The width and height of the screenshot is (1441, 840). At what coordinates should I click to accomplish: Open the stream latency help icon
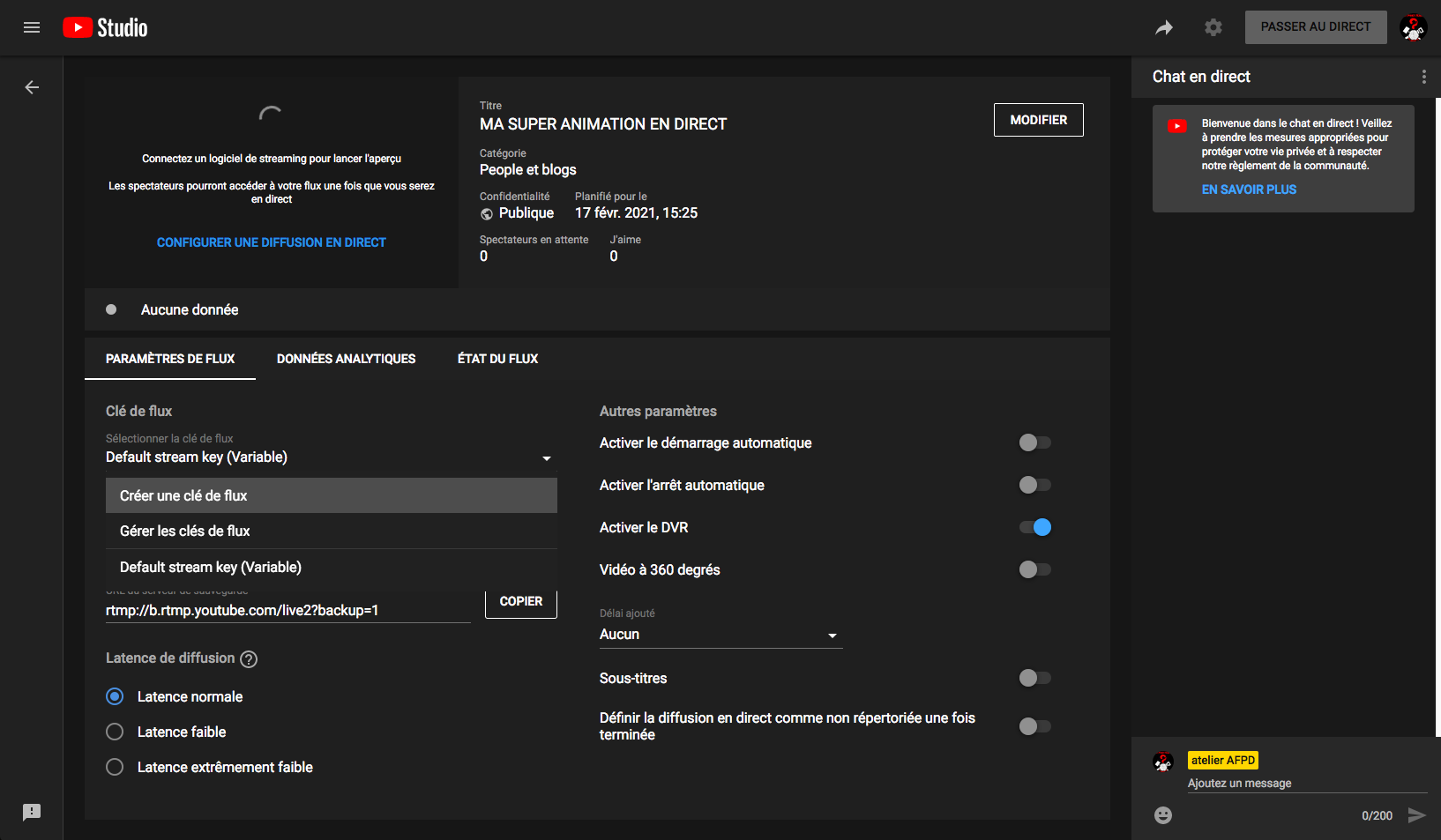click(249, 659)
